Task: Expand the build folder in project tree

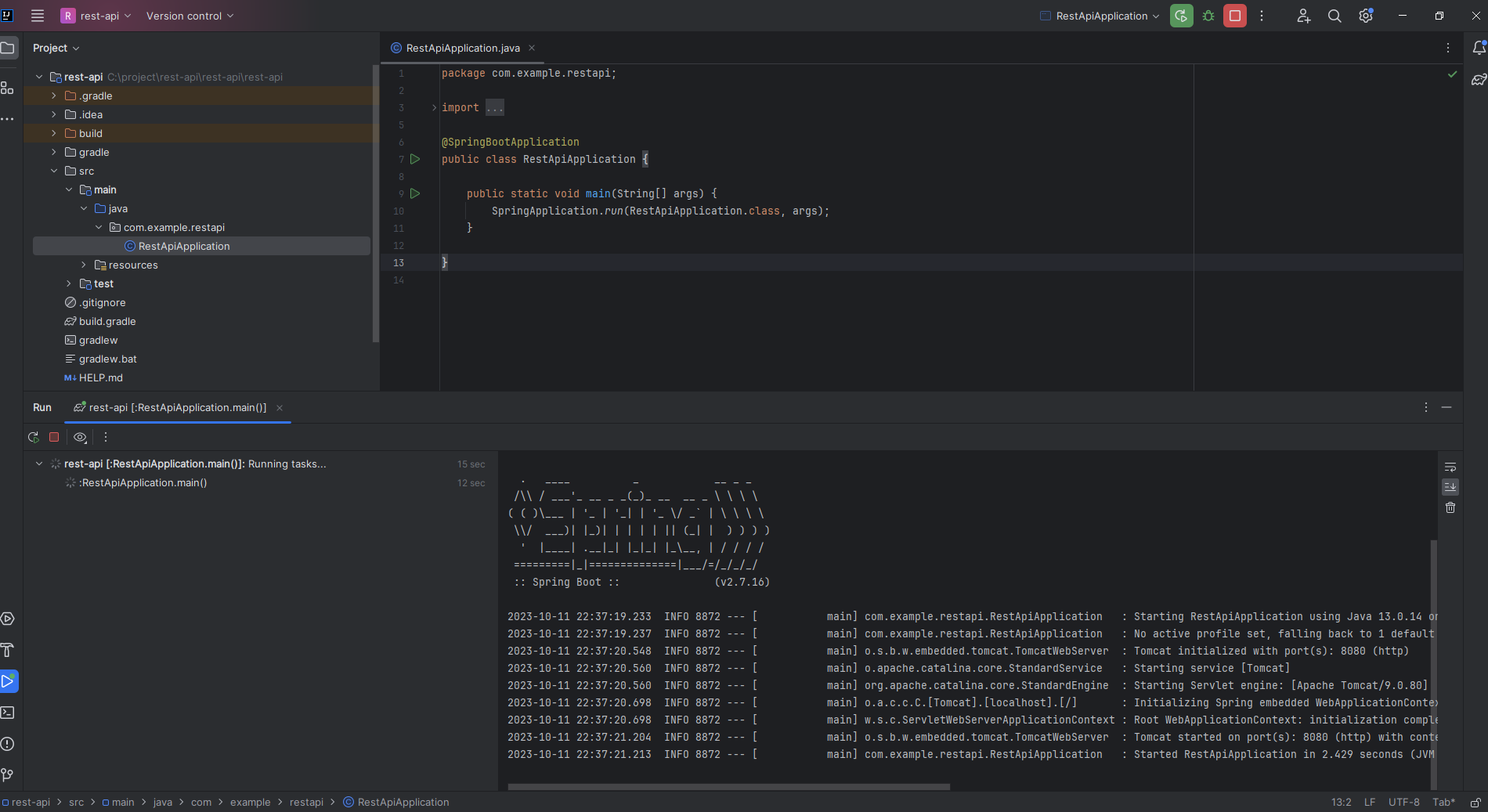Action: pyautogui.click(x=53, y=133)
